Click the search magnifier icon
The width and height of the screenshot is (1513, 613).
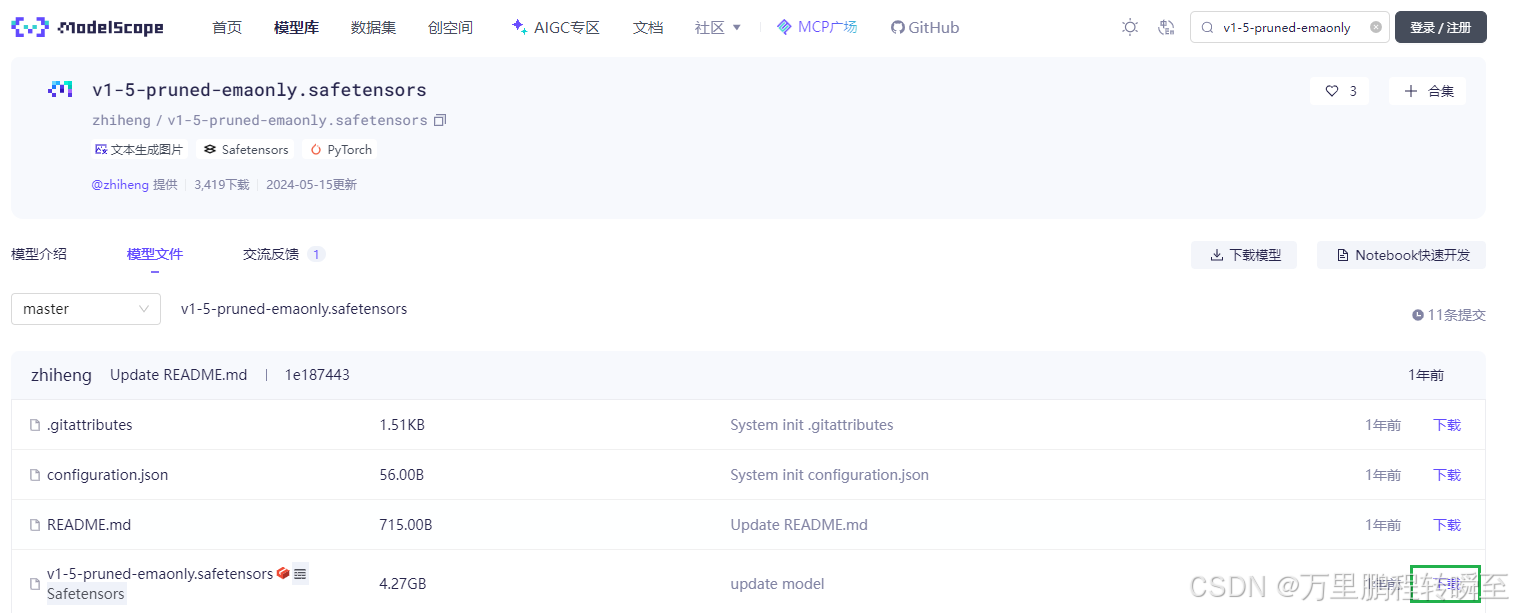pyautogui.click(x=1208, y=28)
